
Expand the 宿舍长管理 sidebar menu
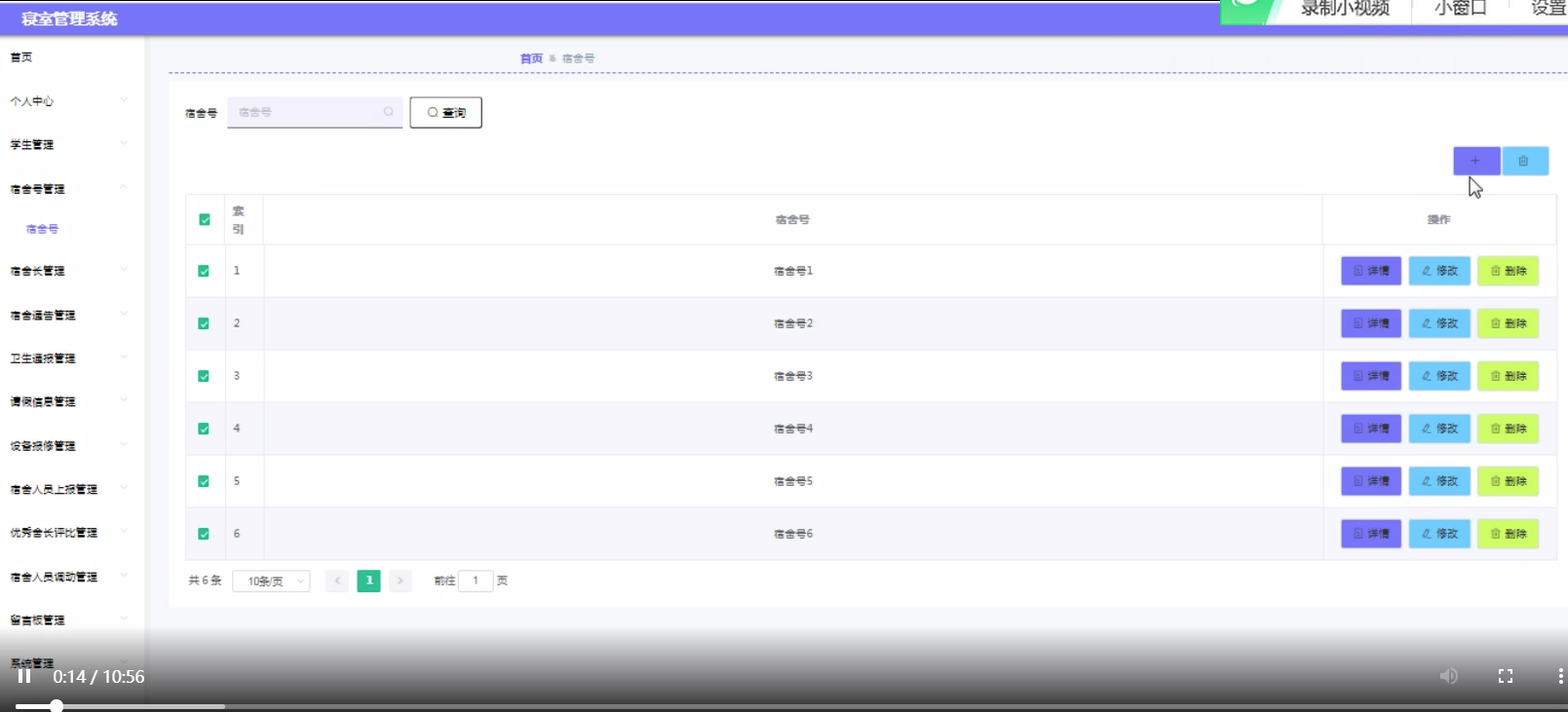point(68,271)
